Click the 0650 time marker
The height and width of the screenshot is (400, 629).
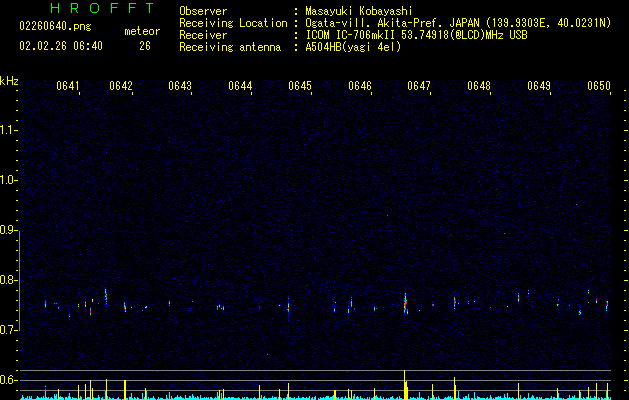point(599,86)
